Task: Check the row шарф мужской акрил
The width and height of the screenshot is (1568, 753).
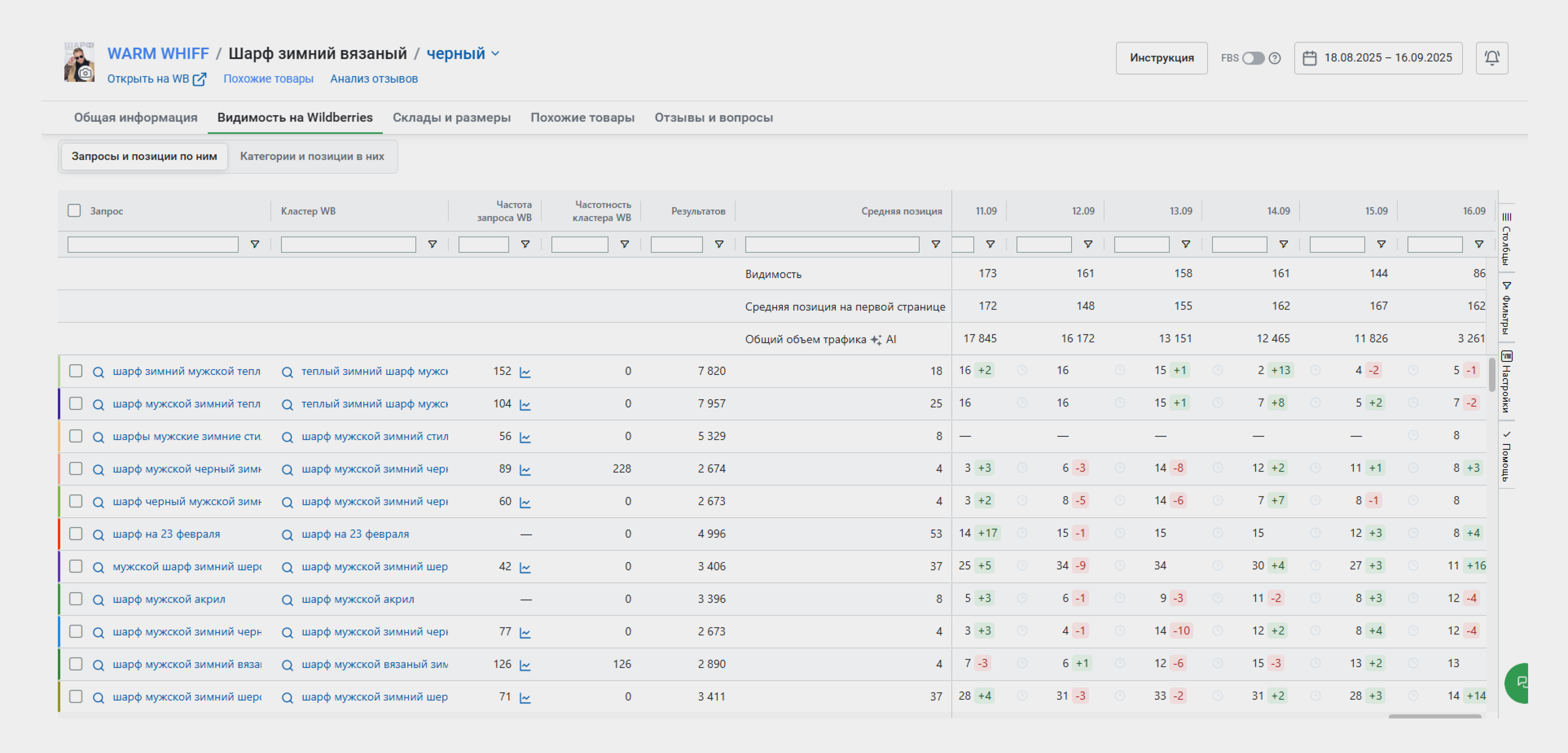Action: [75, 599]
